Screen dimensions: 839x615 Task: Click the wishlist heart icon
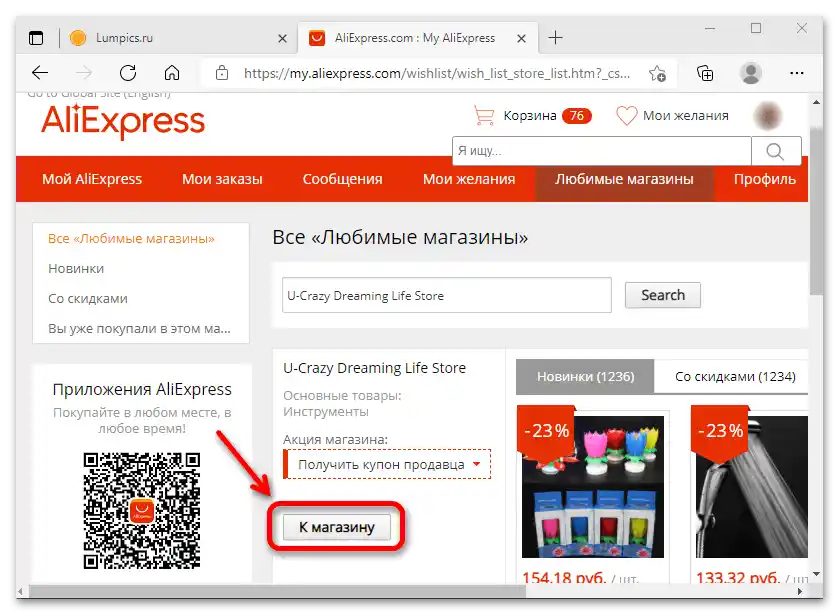tap(627, 116)
